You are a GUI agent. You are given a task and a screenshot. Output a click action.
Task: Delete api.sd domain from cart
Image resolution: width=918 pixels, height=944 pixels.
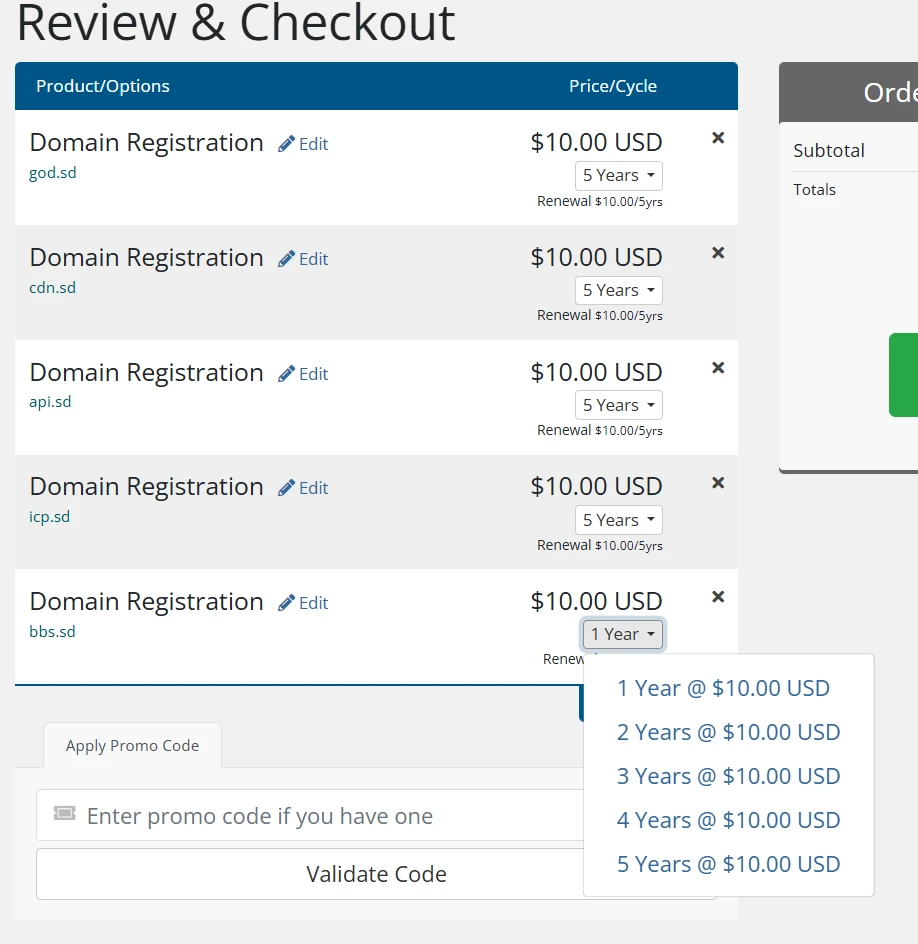(717, 368)
